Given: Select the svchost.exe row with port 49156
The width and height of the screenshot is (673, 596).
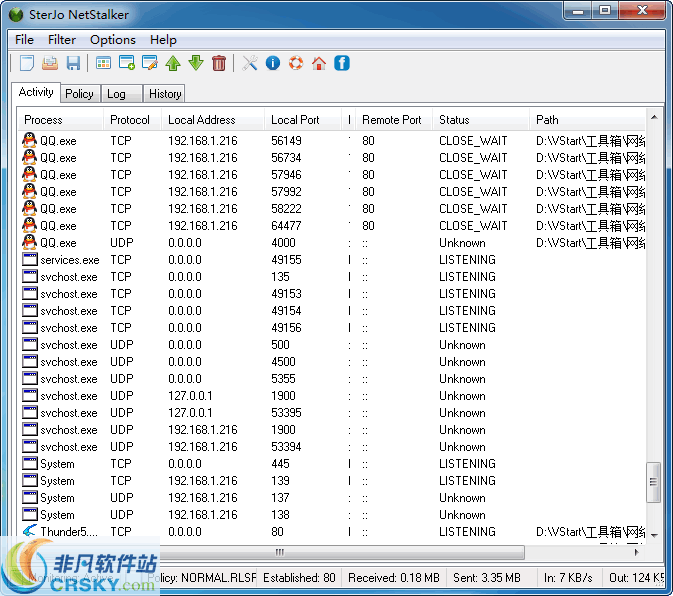Looking at the screenshot, I should click(x=332, y=327).
